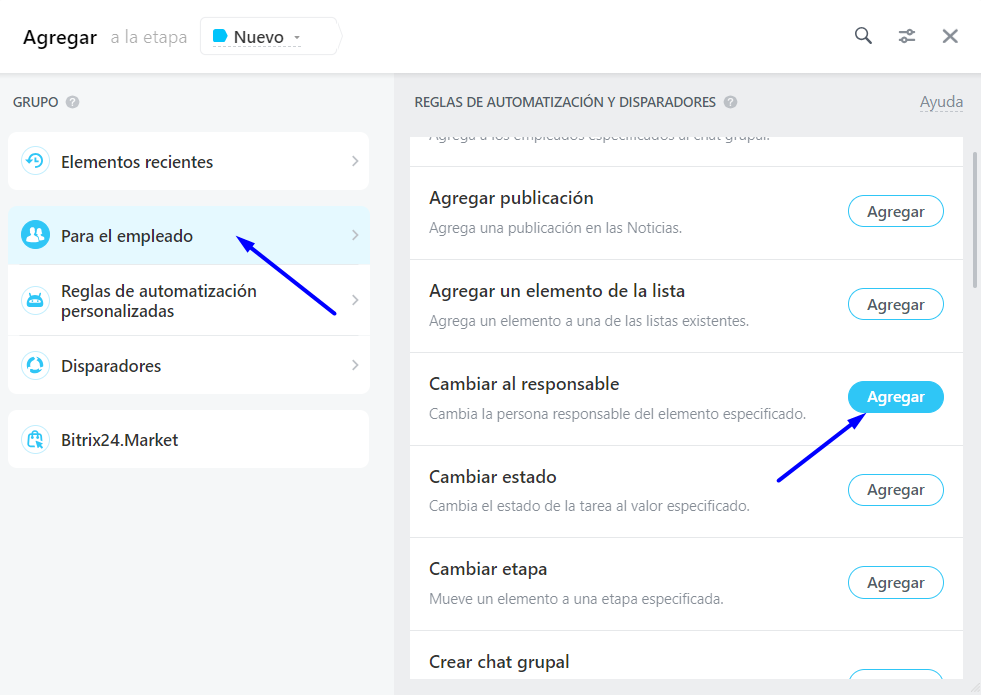Click the Bitrix24.Market shopping bag icon
Image resolution: width=981 pixels, height=695 pixels.
click(x=36, y=439)
